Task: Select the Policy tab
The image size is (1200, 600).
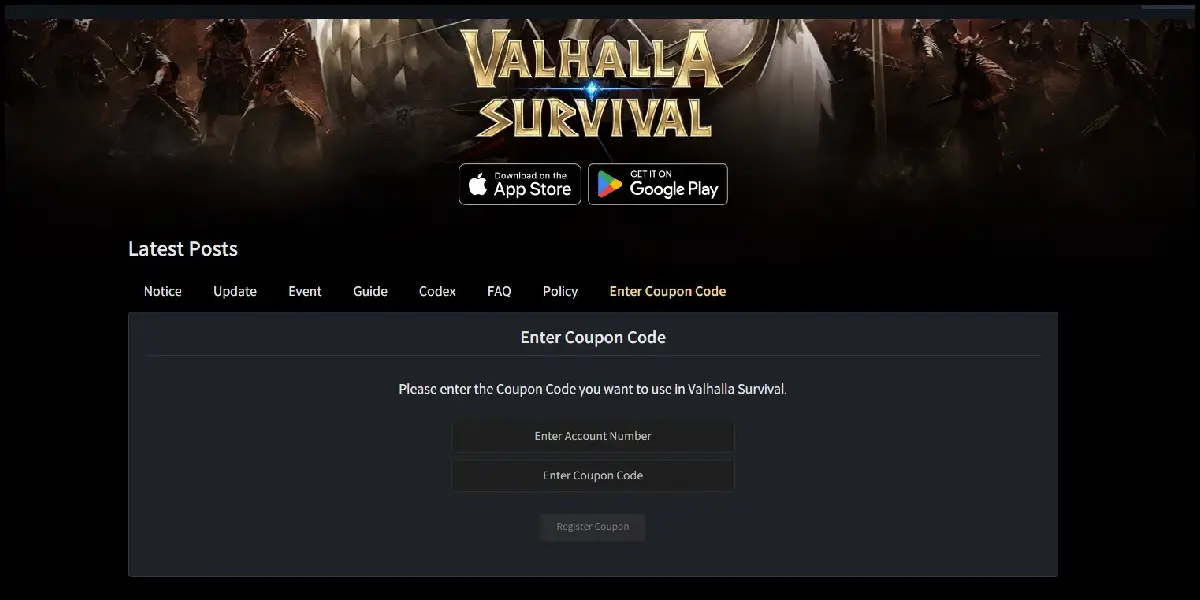Action: pyautogui.click(x=560, y=291)
